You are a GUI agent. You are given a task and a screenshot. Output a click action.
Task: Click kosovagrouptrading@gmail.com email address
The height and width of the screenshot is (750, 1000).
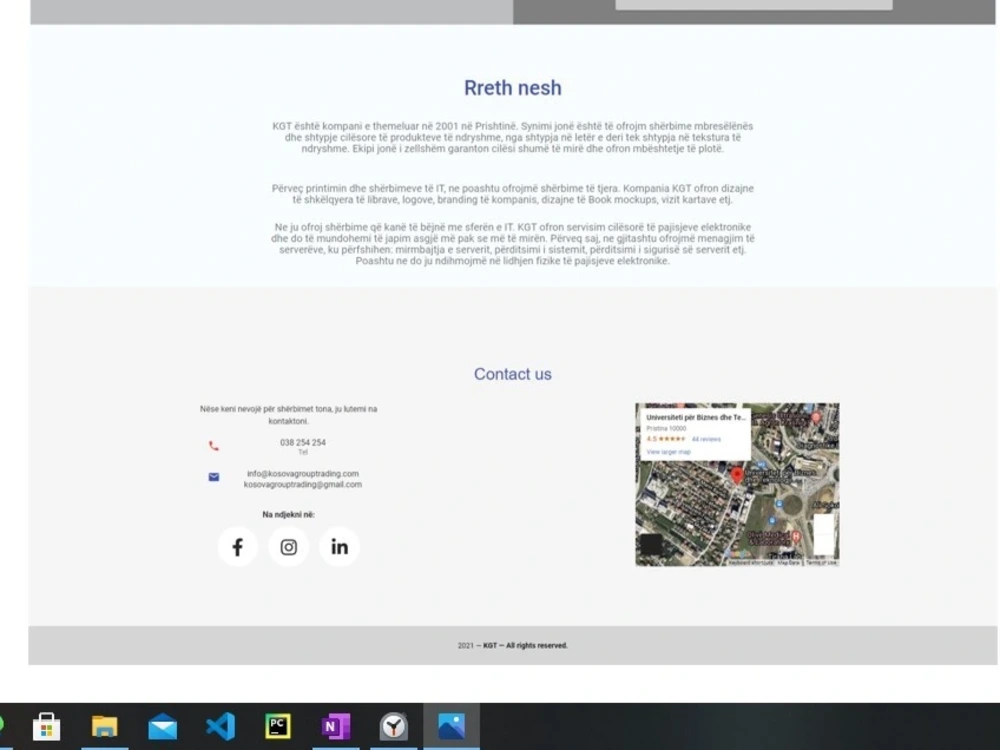click(x=303, y=484)
